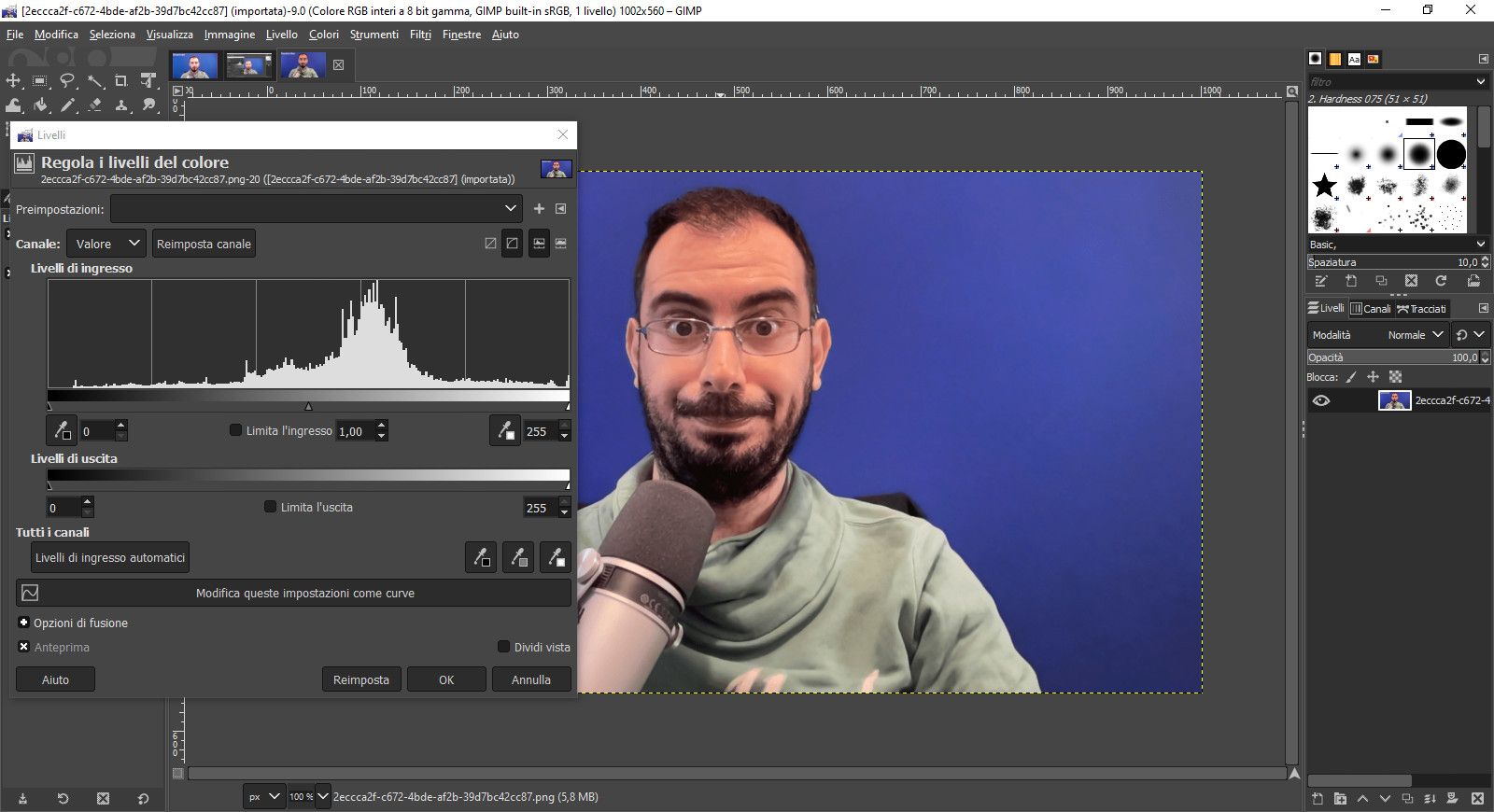The height and width of the screenshot is (812, 1494).
Task: Click OK in Livelli dialog
Action: (x=446, y=679)
